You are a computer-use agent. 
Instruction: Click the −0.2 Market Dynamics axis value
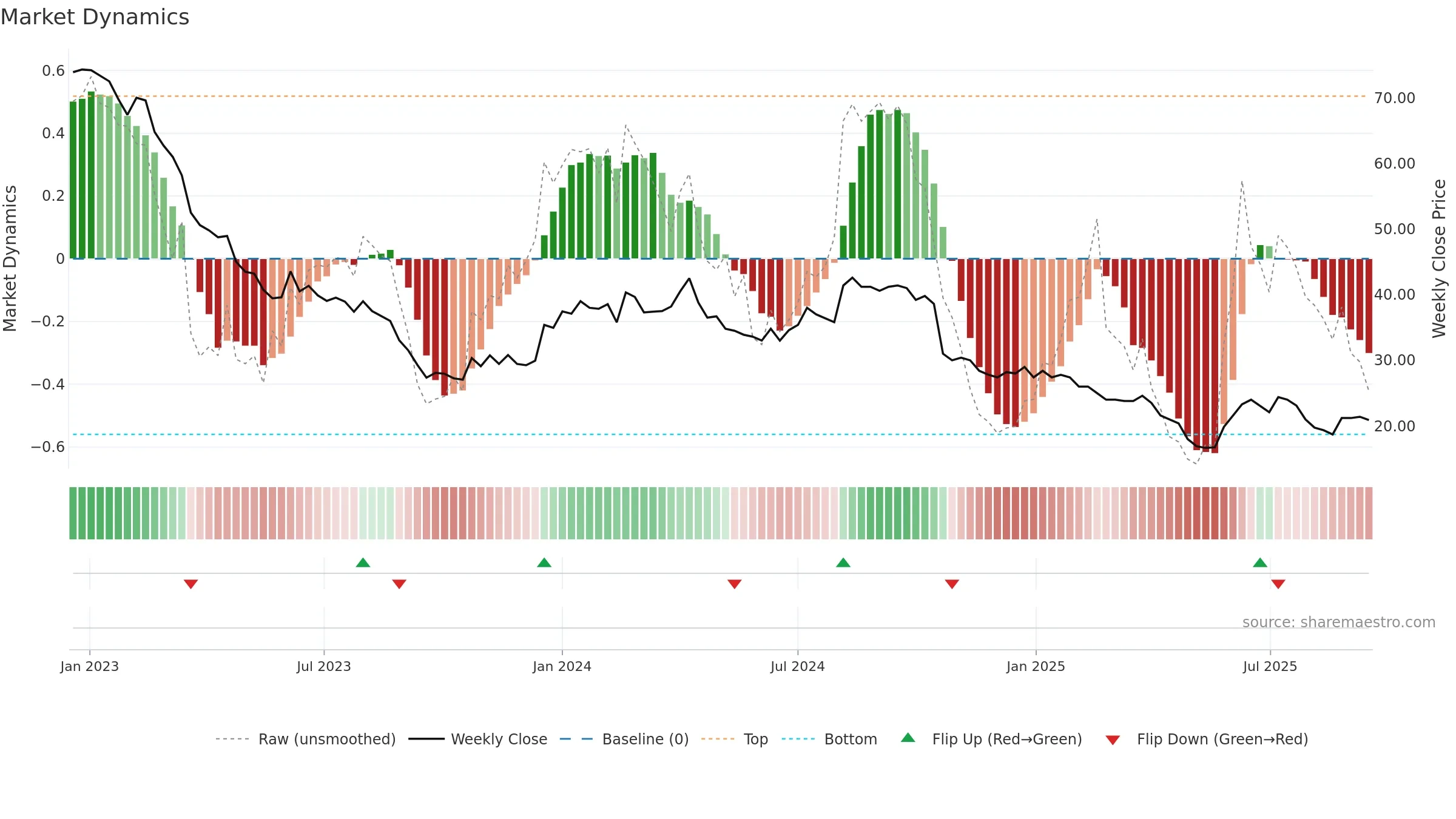(x=48, y=322)
